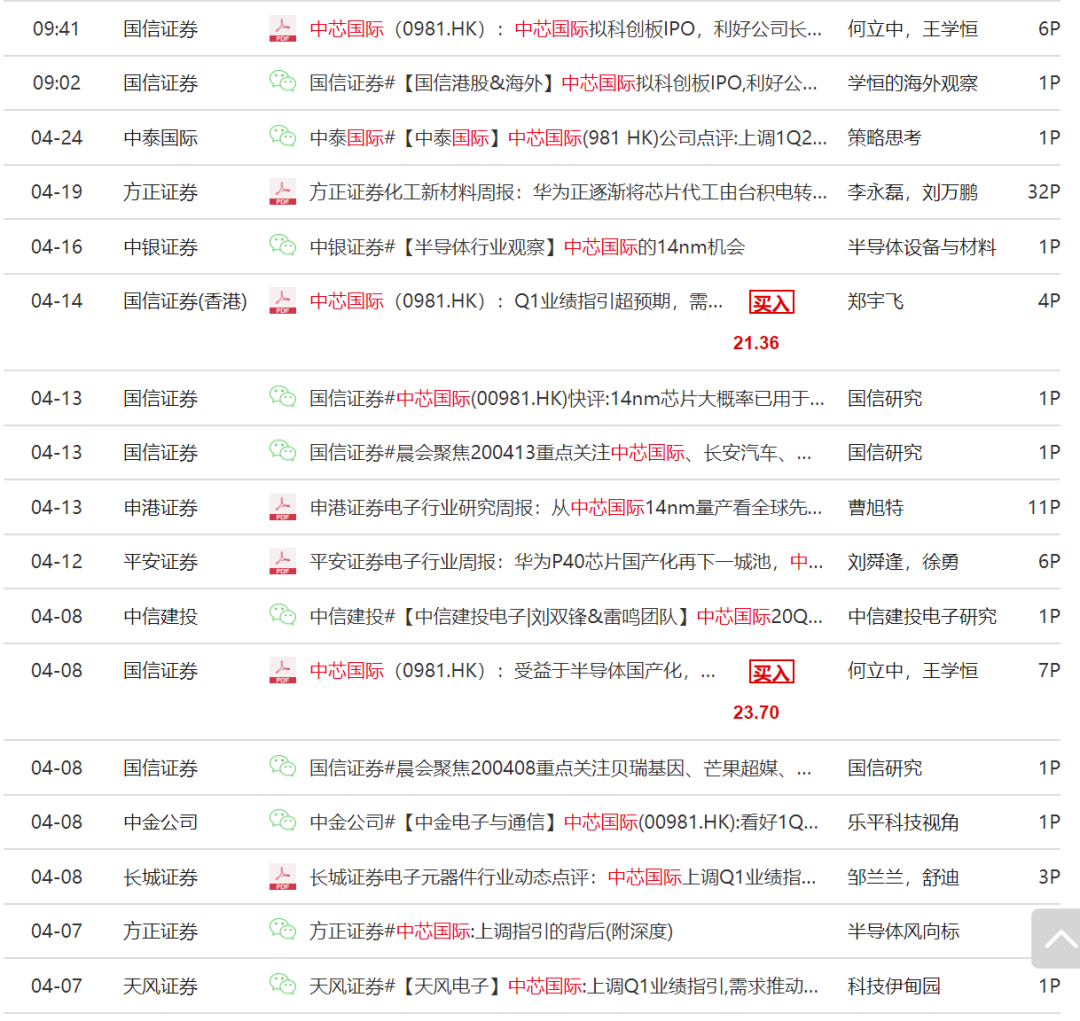
Task: Click author 曹旭特
Action: tap(875, 508)
